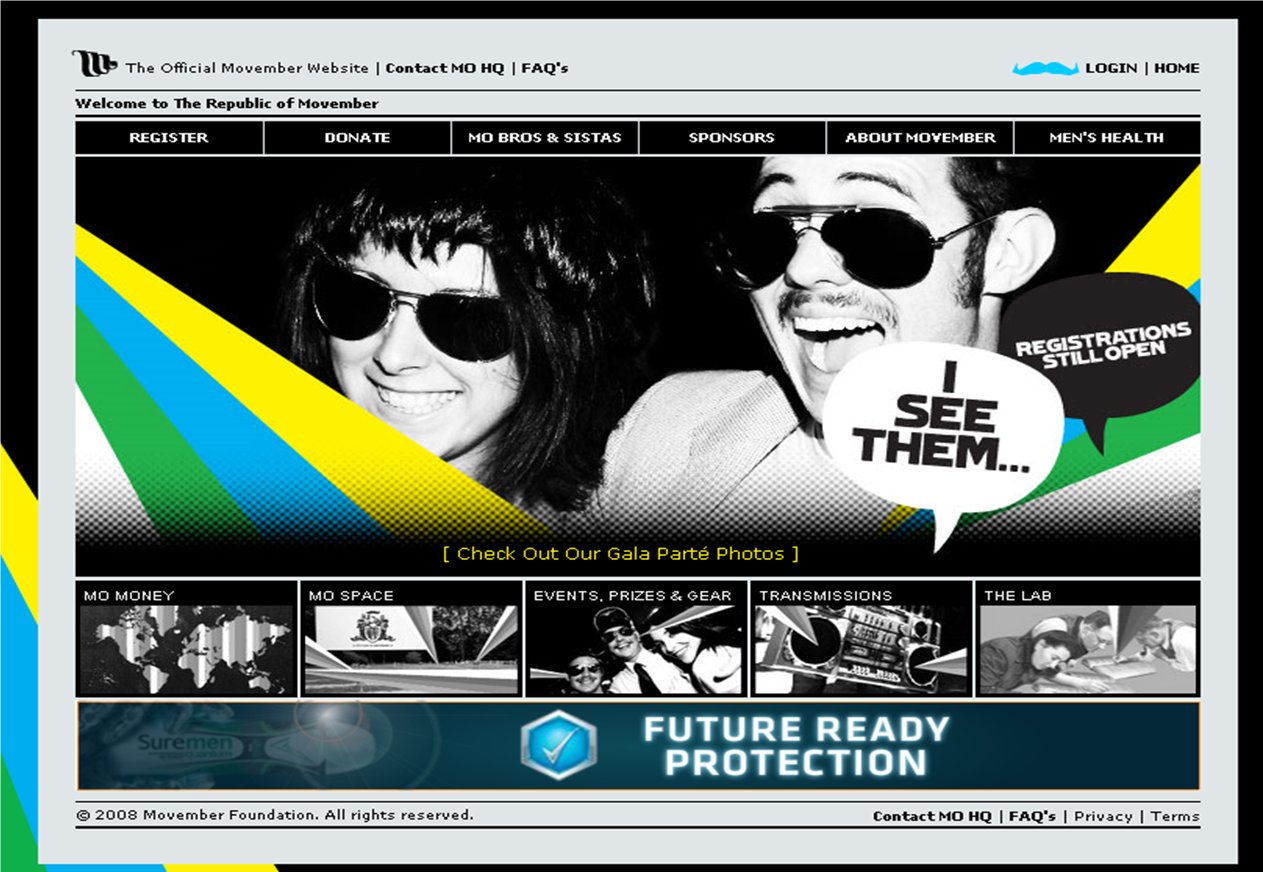The height and width of the screenshot is (872, 1263).
Task: Click the REGISTRATIONS STILL OPEN speech bubble
Action: [1103, 346]
